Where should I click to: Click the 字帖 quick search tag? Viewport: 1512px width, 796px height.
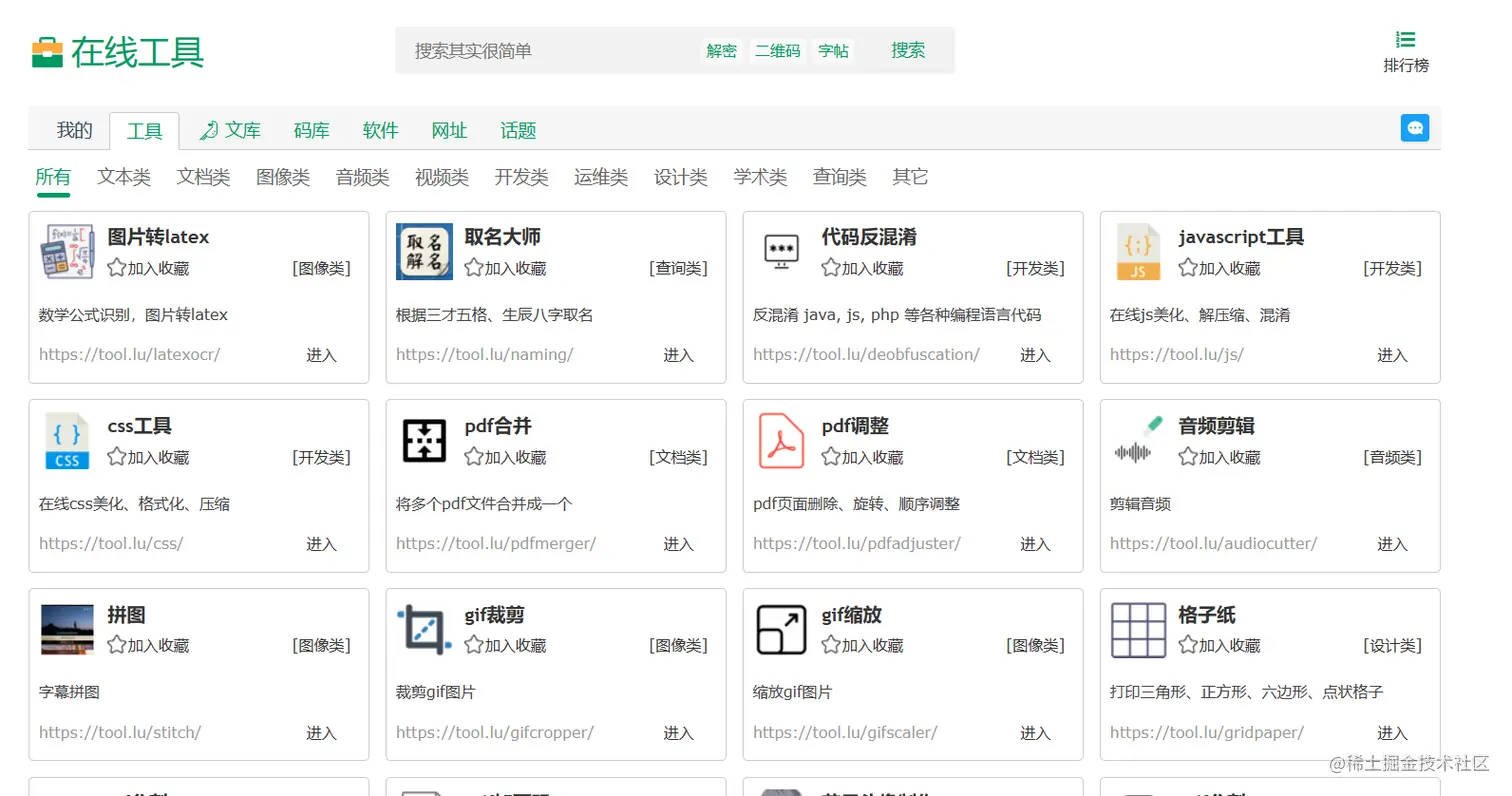(x=834, y=51)
